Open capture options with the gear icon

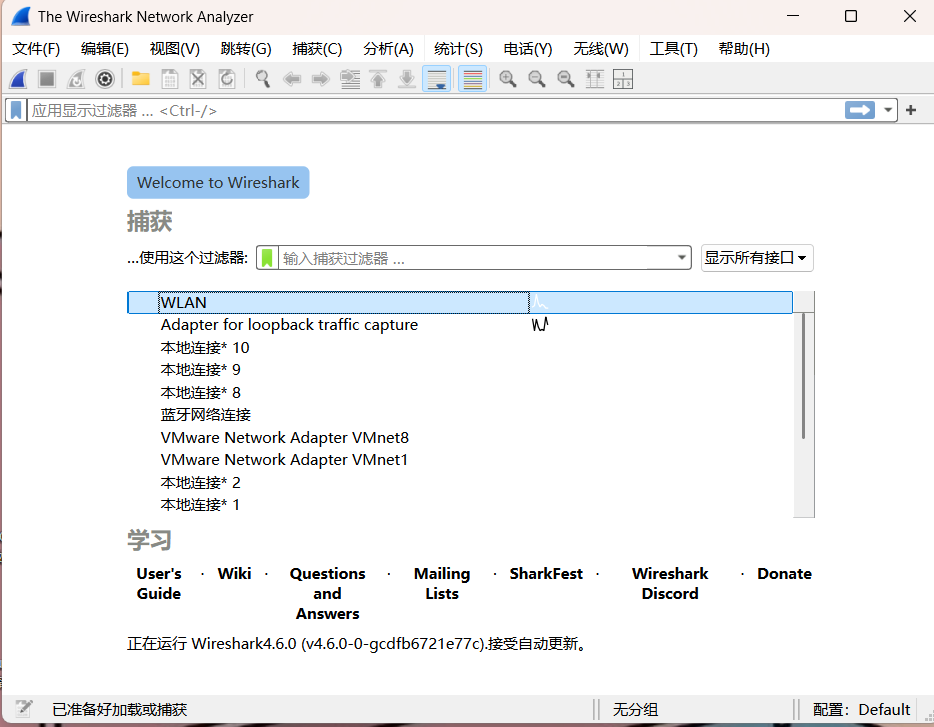pos(105,78)
